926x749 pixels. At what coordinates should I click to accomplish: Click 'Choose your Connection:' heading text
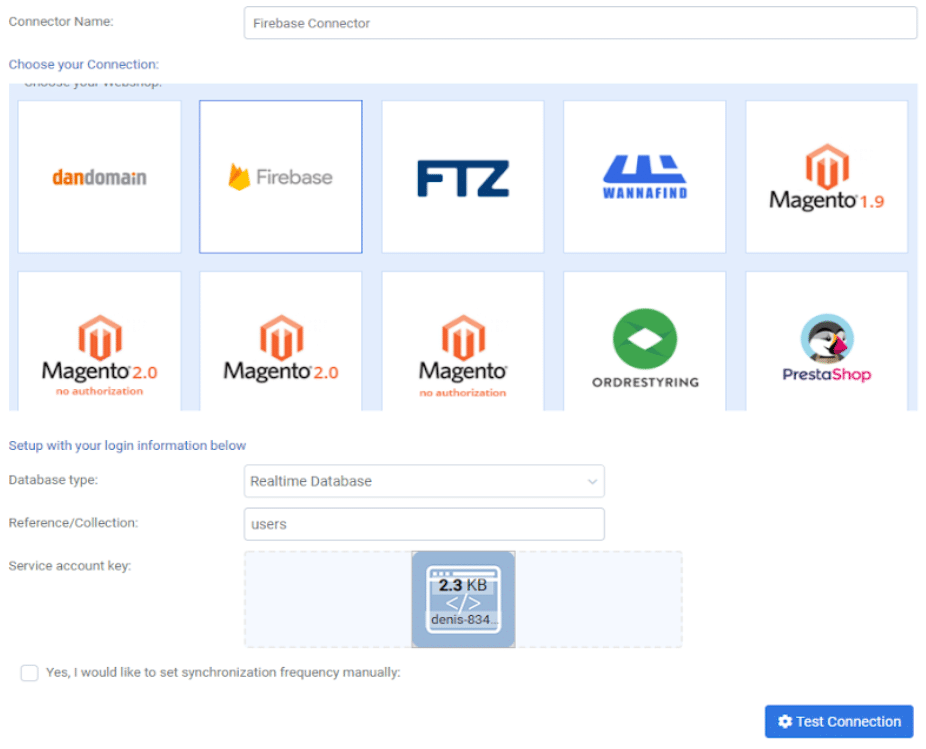[x=84, y=64]
